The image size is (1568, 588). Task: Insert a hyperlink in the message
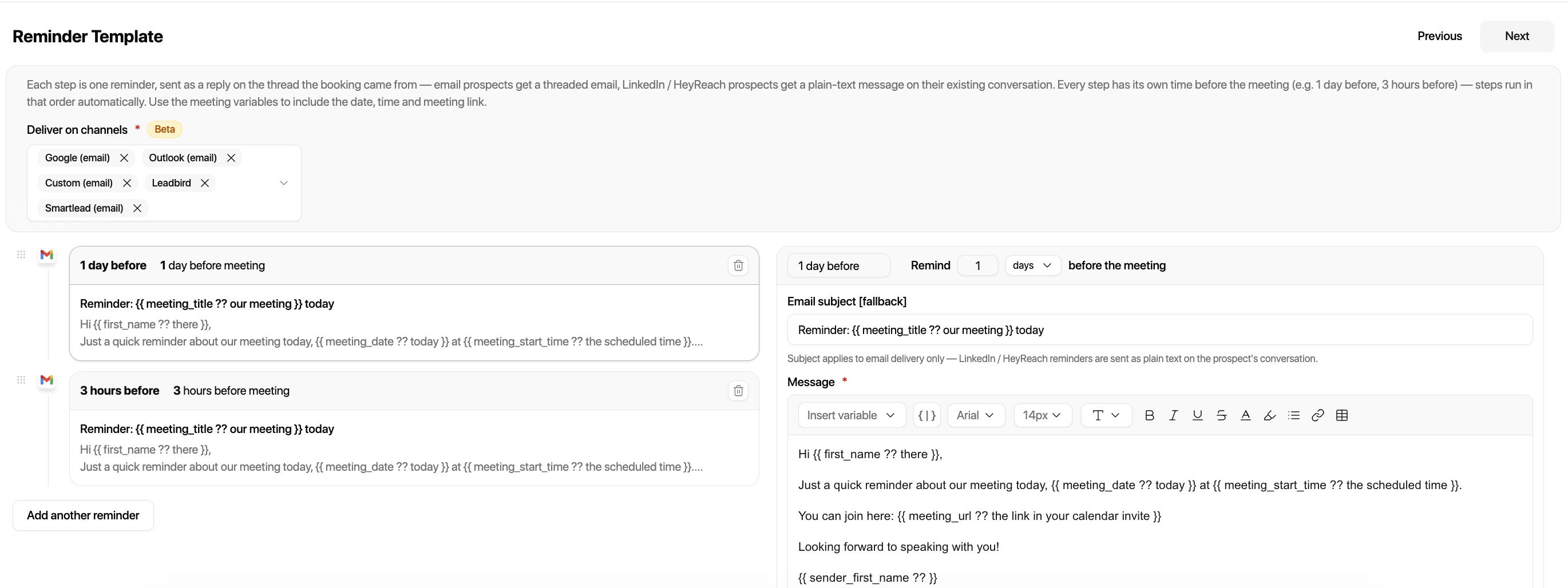[x=1317, y=415]
